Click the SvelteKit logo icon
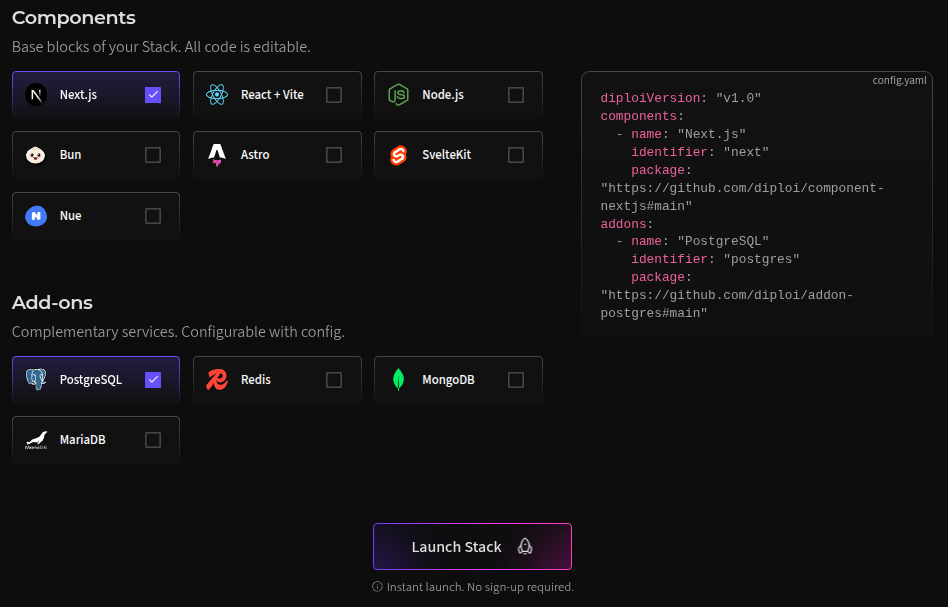 [x=398, y=155]
